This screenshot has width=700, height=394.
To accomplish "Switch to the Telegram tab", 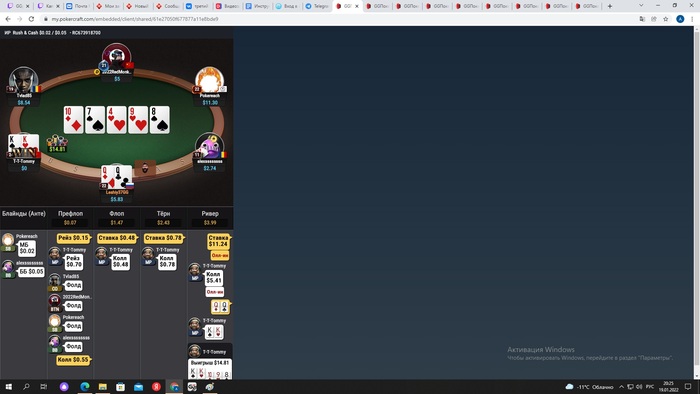I will 317,6.
